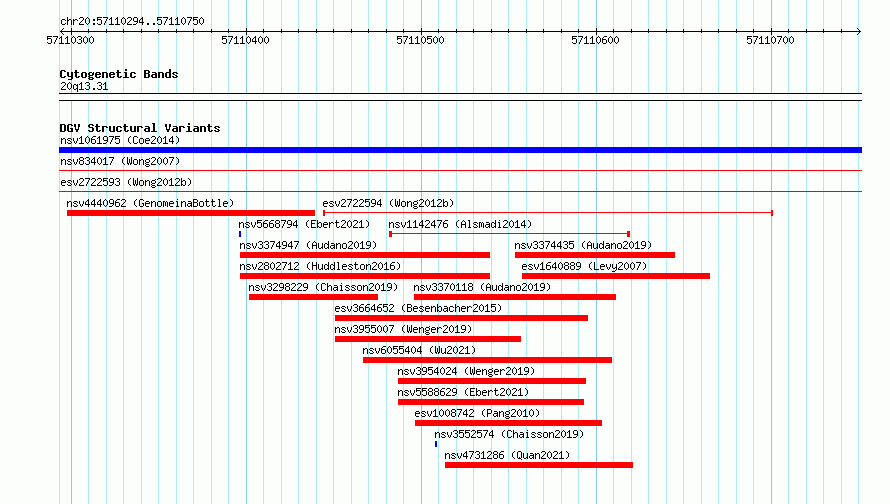The image size is (890, 504).
Task: Click the small blue nsv3552574 marker
Action: 436,444
